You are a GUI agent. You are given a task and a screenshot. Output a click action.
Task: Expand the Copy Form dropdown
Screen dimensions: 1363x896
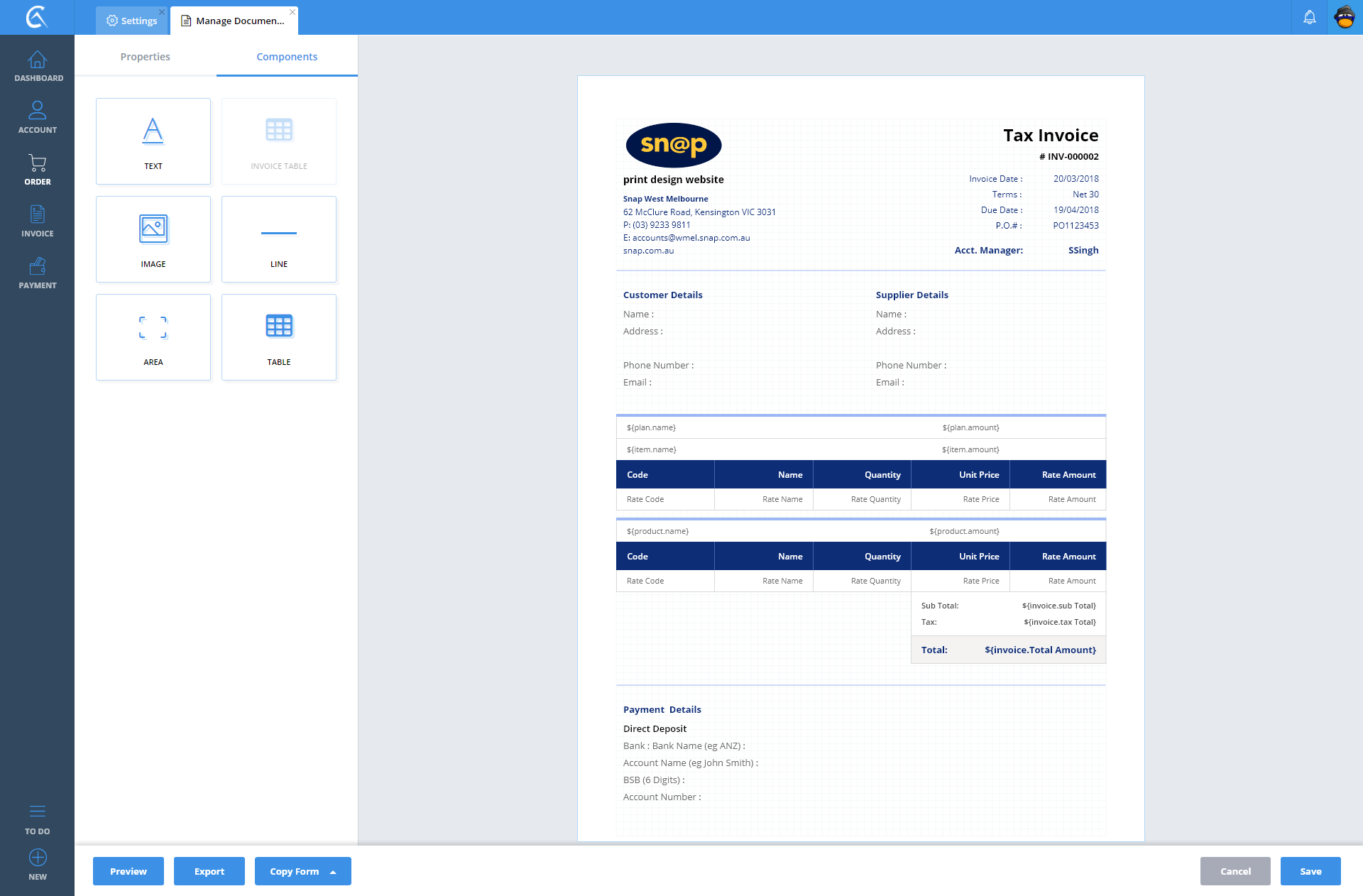333,872
